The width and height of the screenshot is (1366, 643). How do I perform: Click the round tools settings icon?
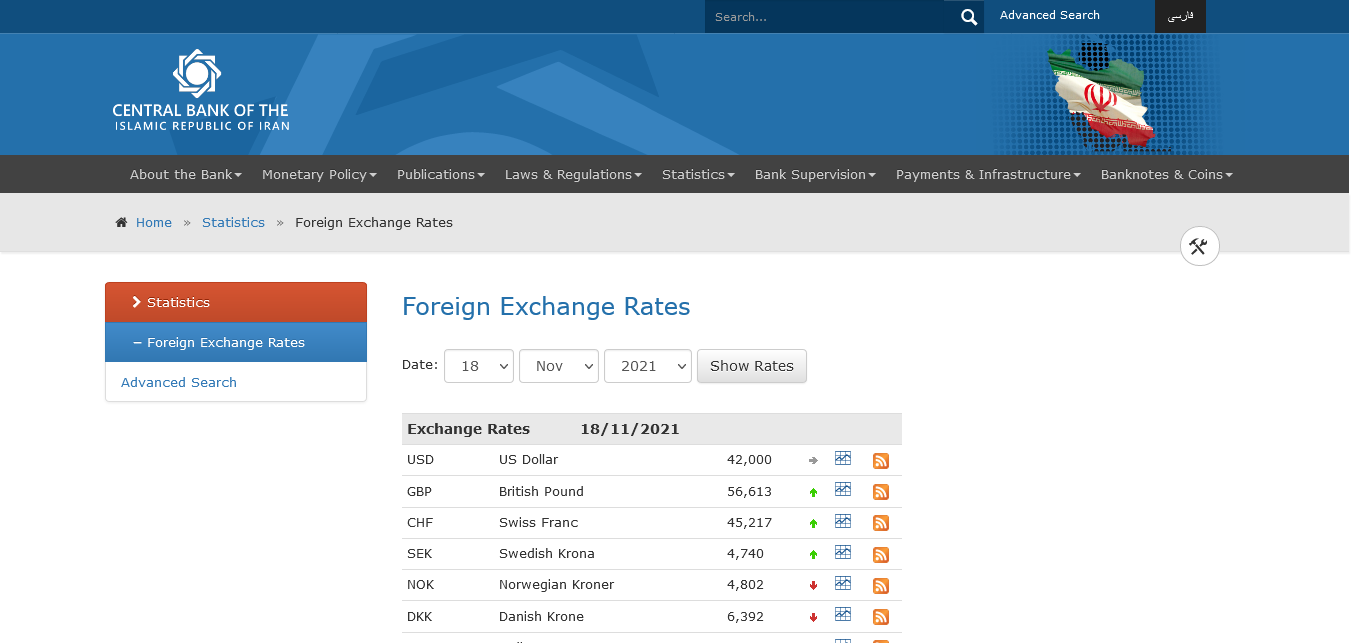pyautogui.click(x=1199, y=246)
